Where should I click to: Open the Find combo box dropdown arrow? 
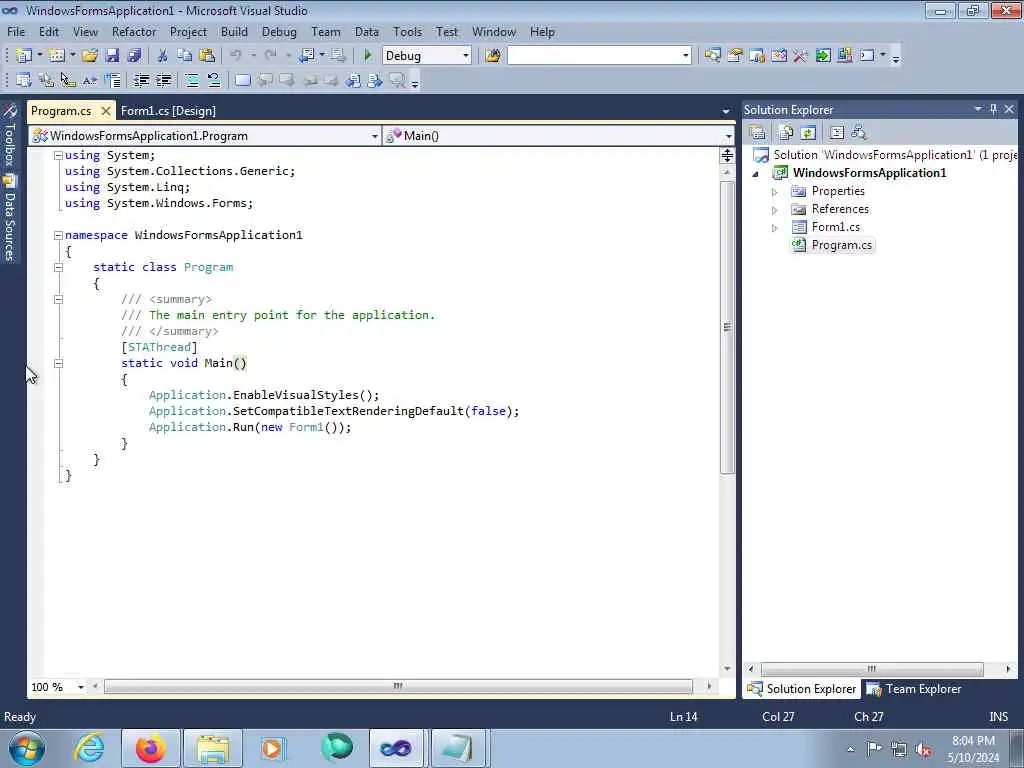tap(685, 56)
